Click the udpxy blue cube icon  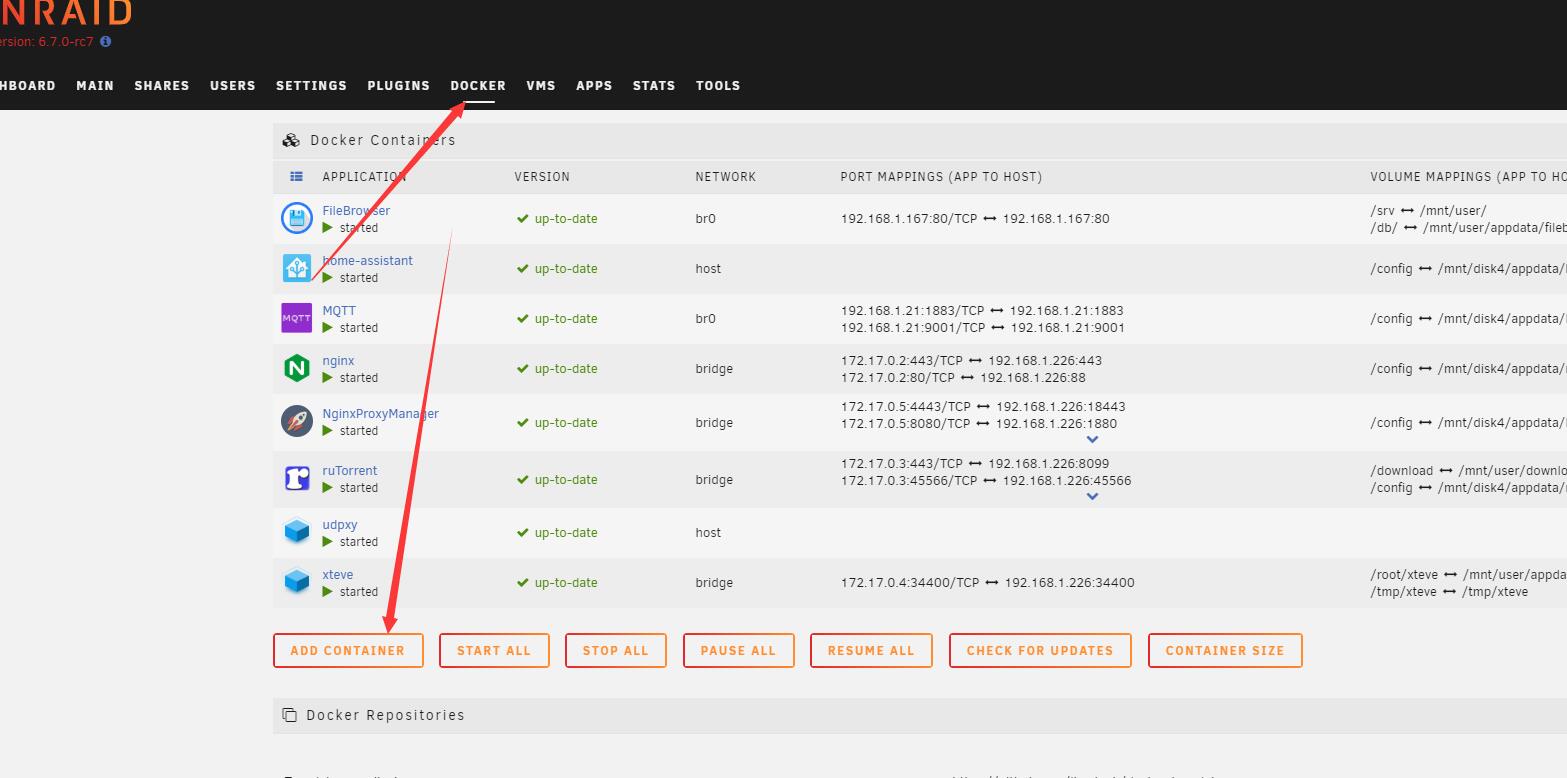click(x=297, y=532)
